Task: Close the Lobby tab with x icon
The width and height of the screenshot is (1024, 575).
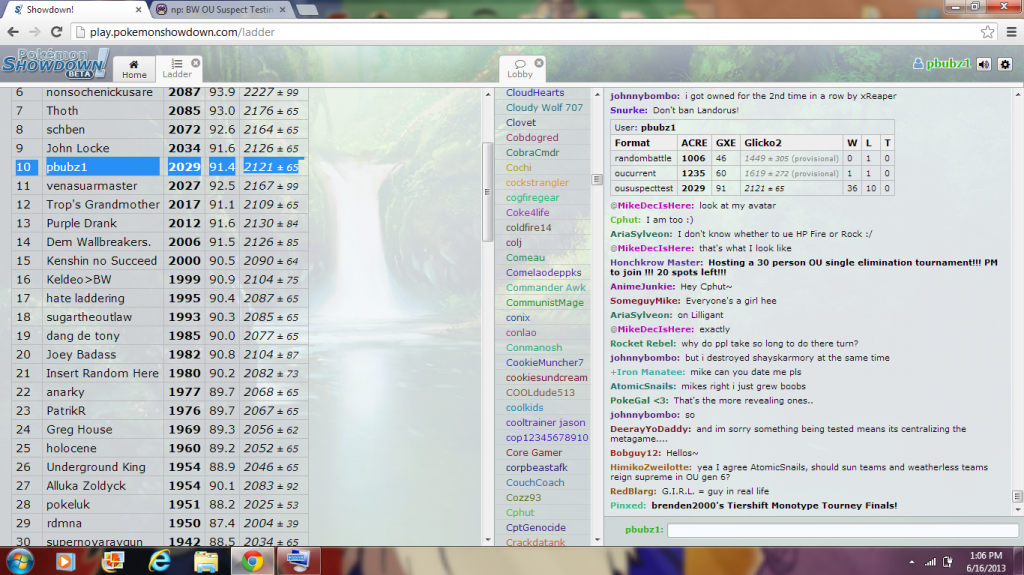Action: pos(539,63)
